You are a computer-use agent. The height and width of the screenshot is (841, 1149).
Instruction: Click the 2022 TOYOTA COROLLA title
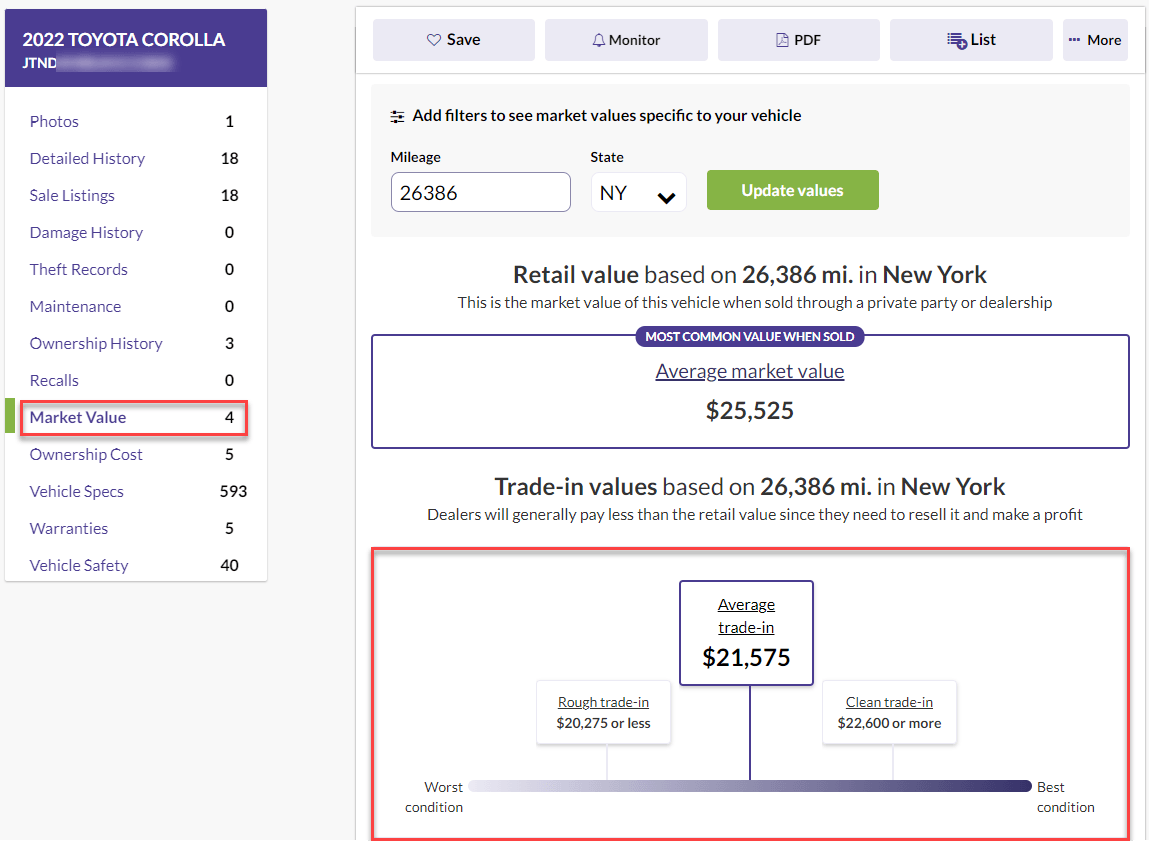123,40
